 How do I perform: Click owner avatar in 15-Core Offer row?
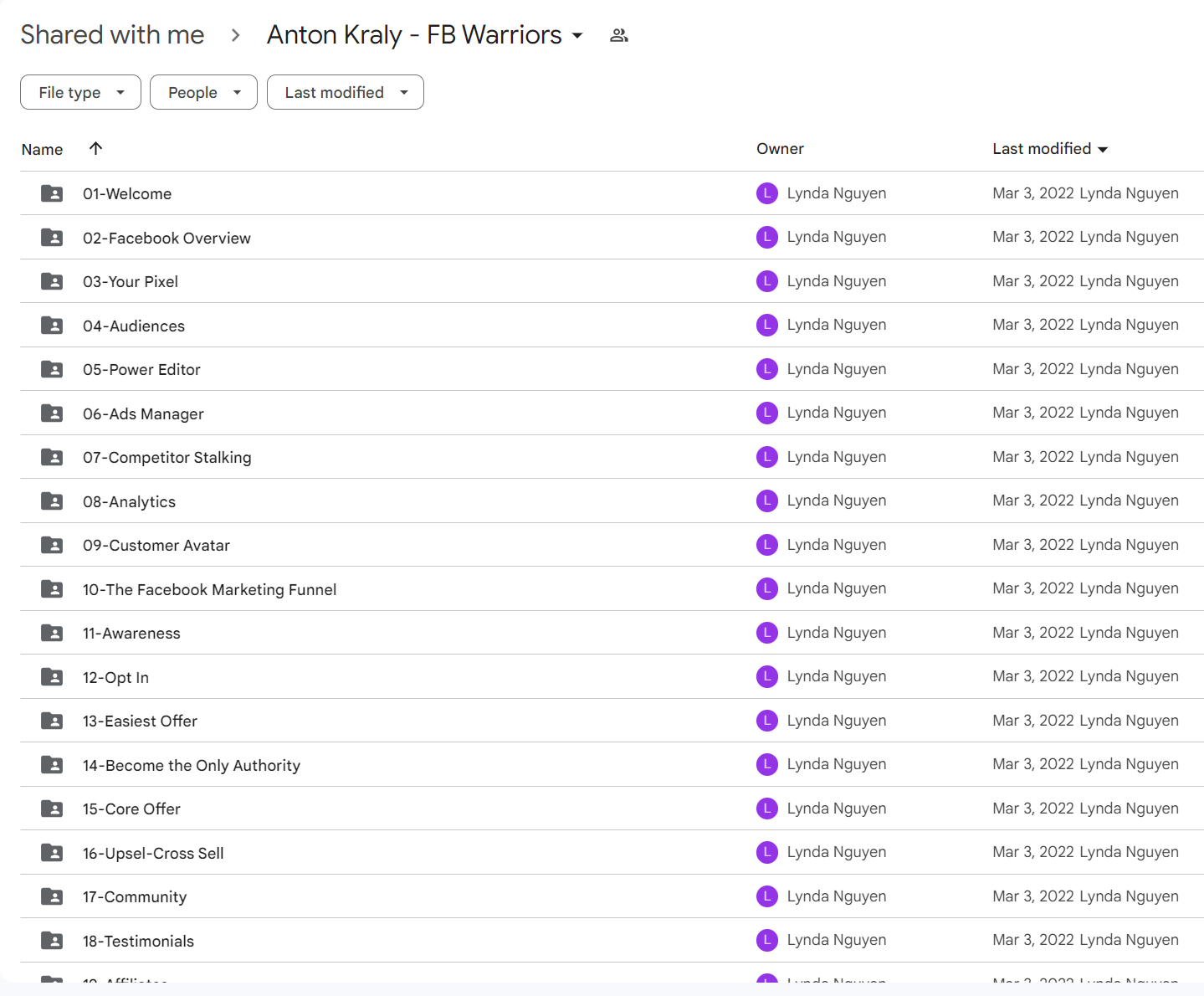click(x=767, y=809)
